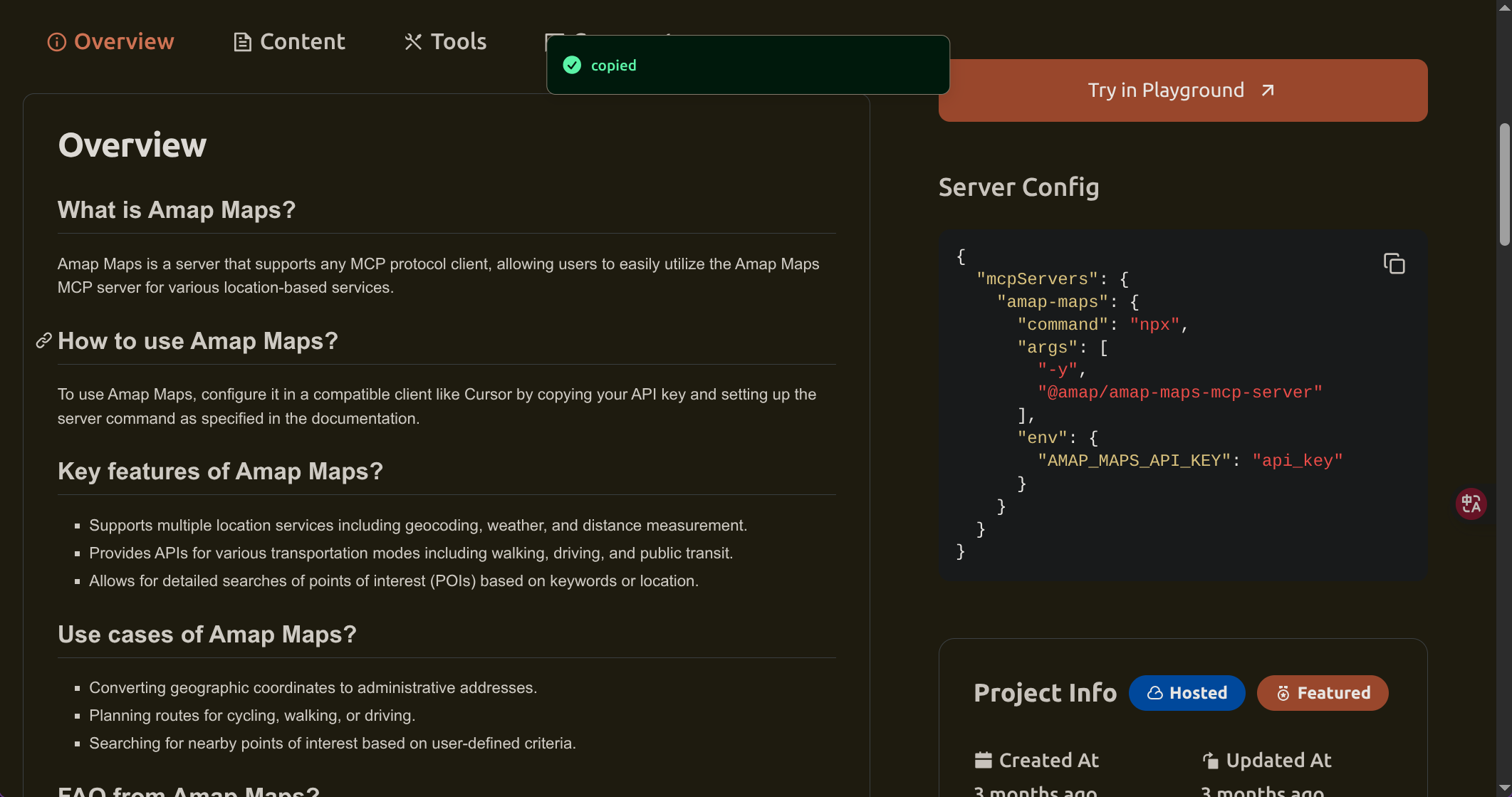This screenshot has height=797, width=1512.
Task: Click the Tools tab wrench icon
Action: [413, 43]
